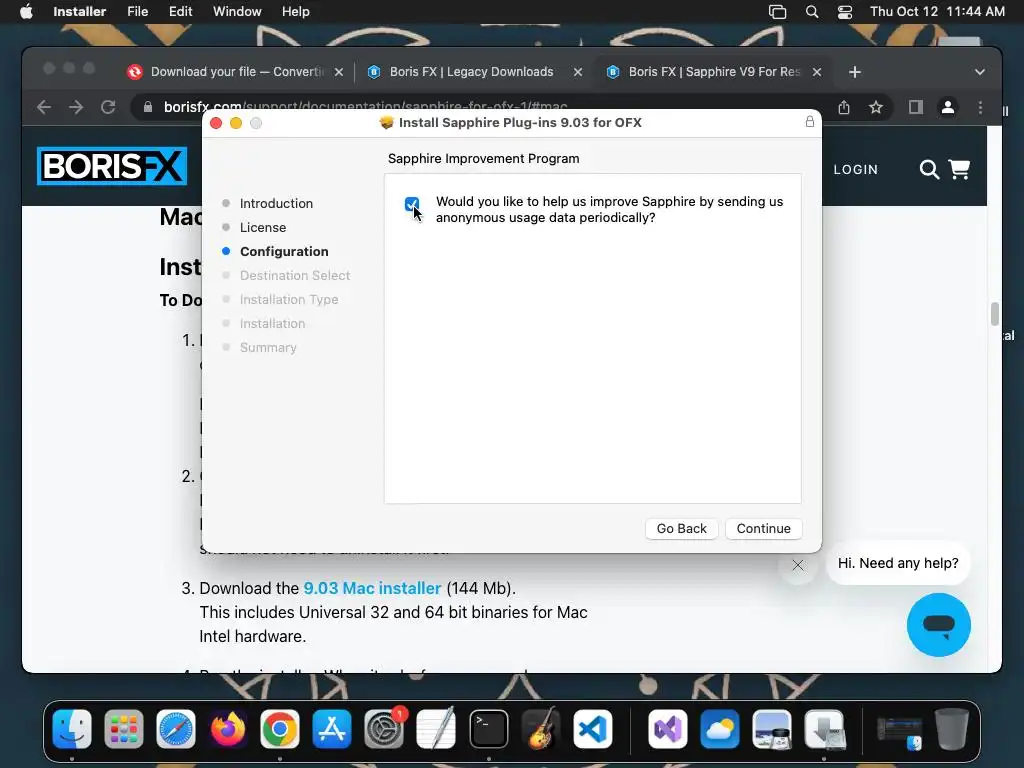Open System Preferences from the Dock
1024x768 pixels.
click(384, 729)
